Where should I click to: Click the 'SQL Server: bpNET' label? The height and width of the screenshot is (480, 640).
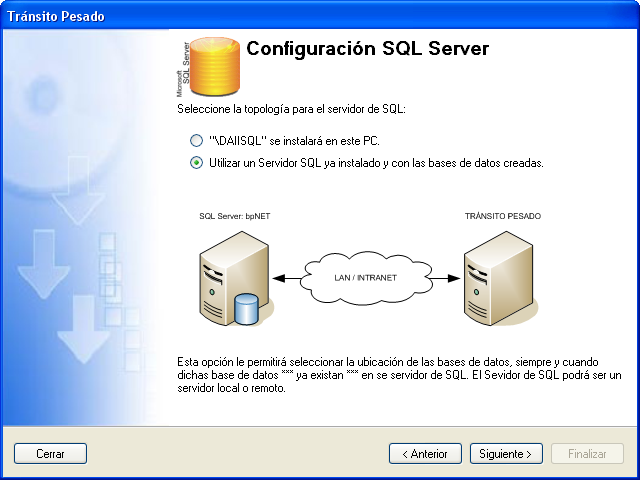[x=235, y=216]
